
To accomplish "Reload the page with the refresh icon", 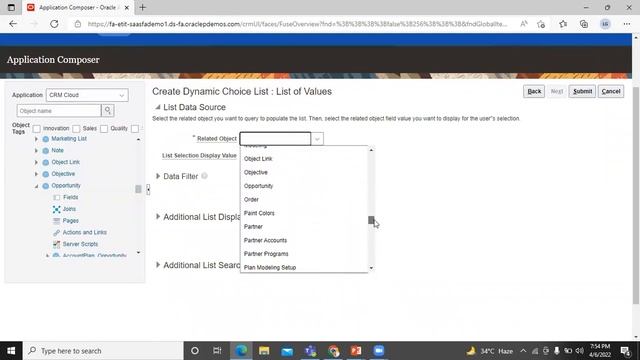I will [x=54, y=24].
